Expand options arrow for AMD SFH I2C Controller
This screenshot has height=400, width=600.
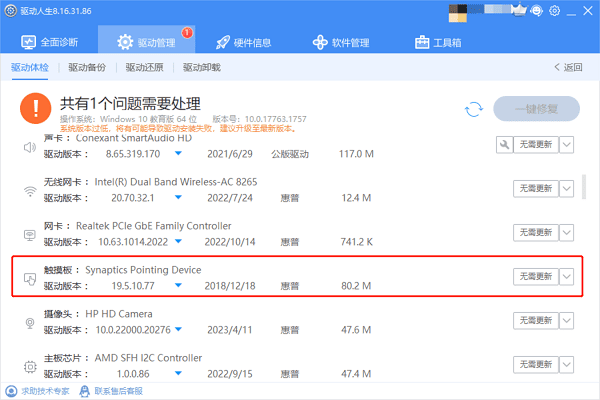click(x=566, y=365)
